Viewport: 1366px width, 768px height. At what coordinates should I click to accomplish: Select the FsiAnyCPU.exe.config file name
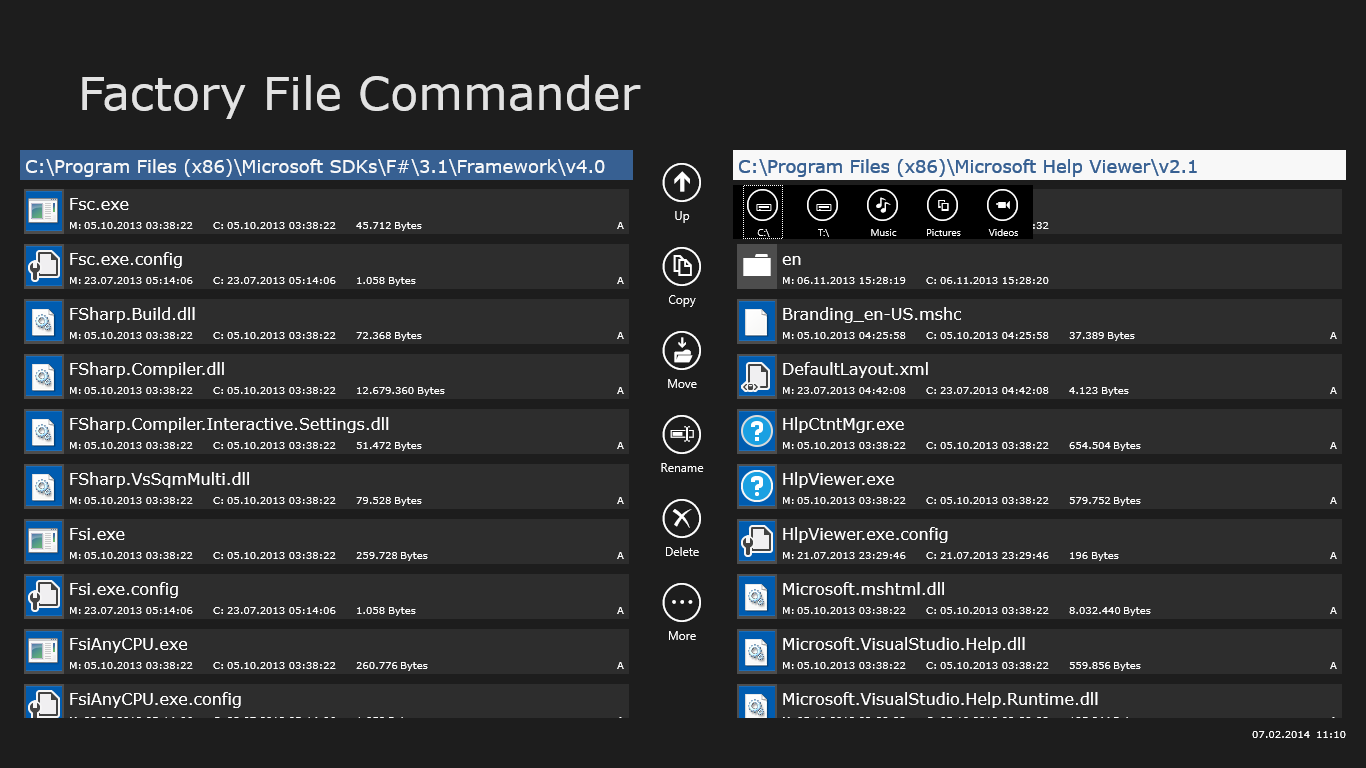pyautogui.click(x=155, y=700)
